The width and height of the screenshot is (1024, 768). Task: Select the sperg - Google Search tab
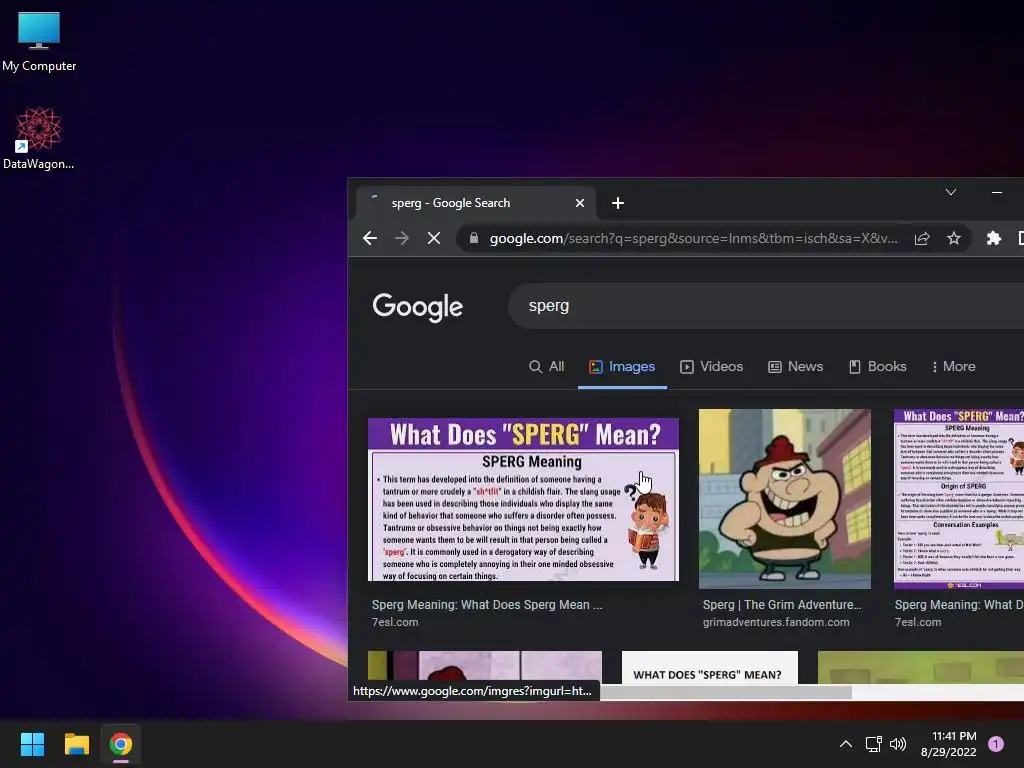click(x=476, y=203)
